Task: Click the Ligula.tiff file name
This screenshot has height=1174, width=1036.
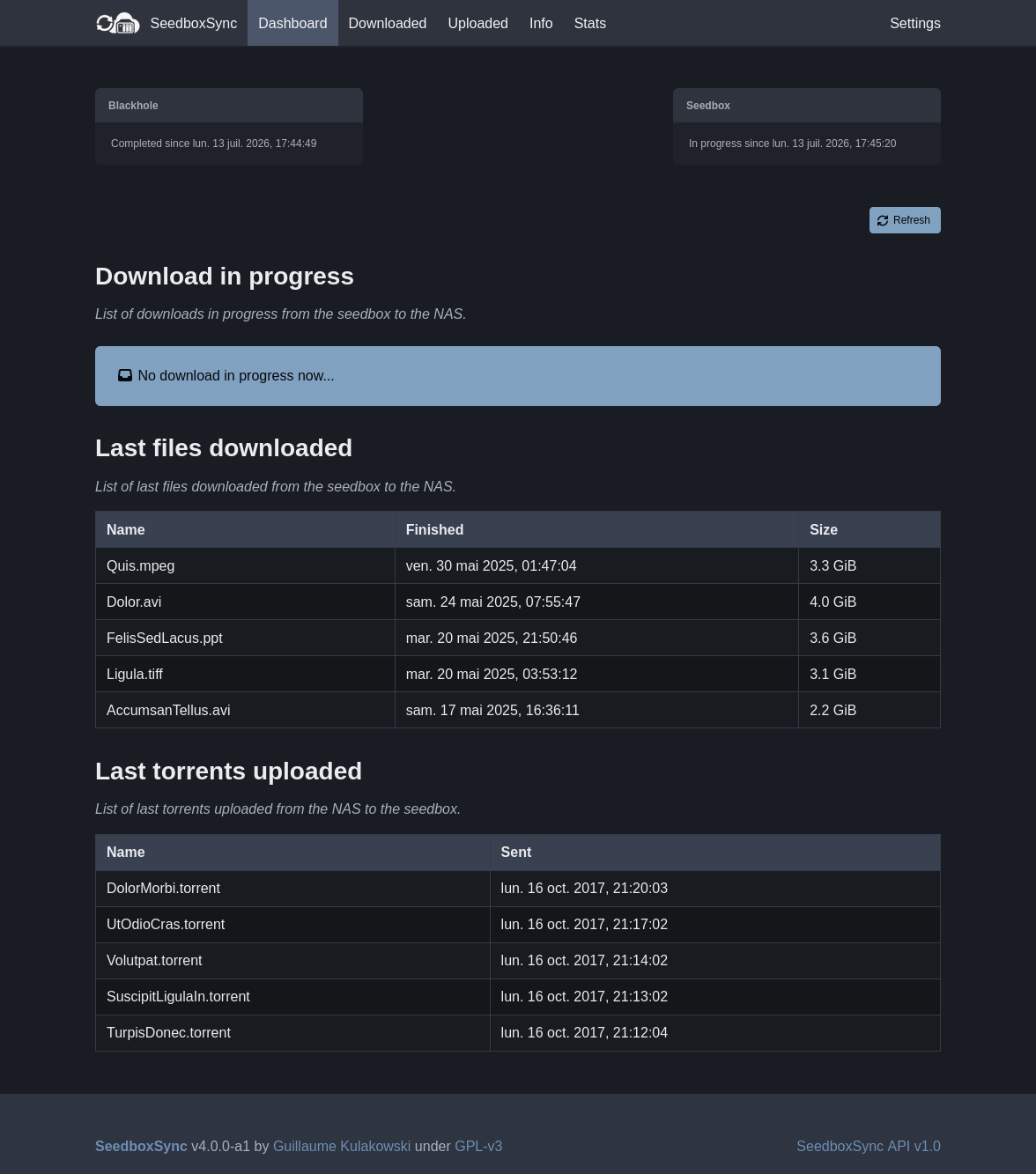Action: [135, 674]
